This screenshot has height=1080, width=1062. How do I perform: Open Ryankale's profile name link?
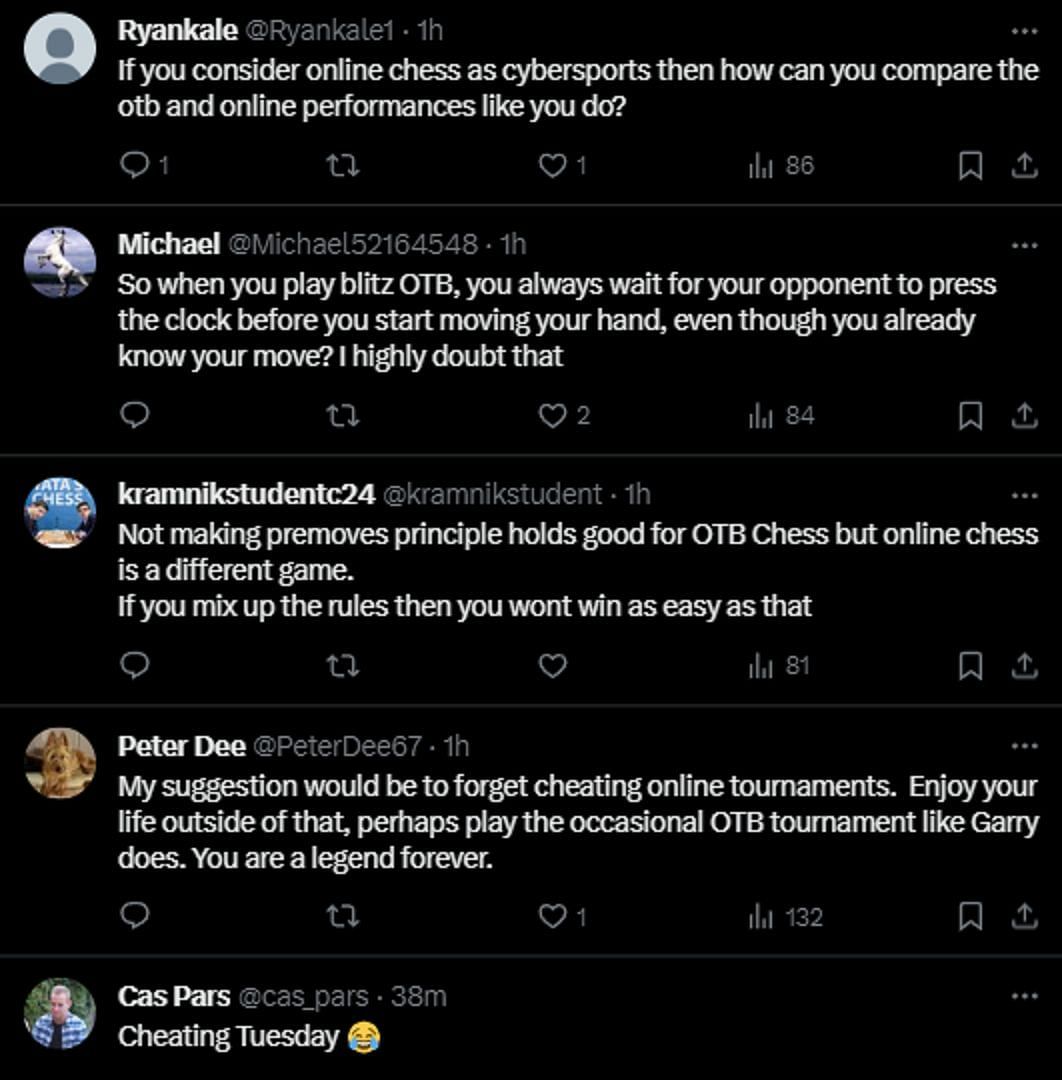176,31
